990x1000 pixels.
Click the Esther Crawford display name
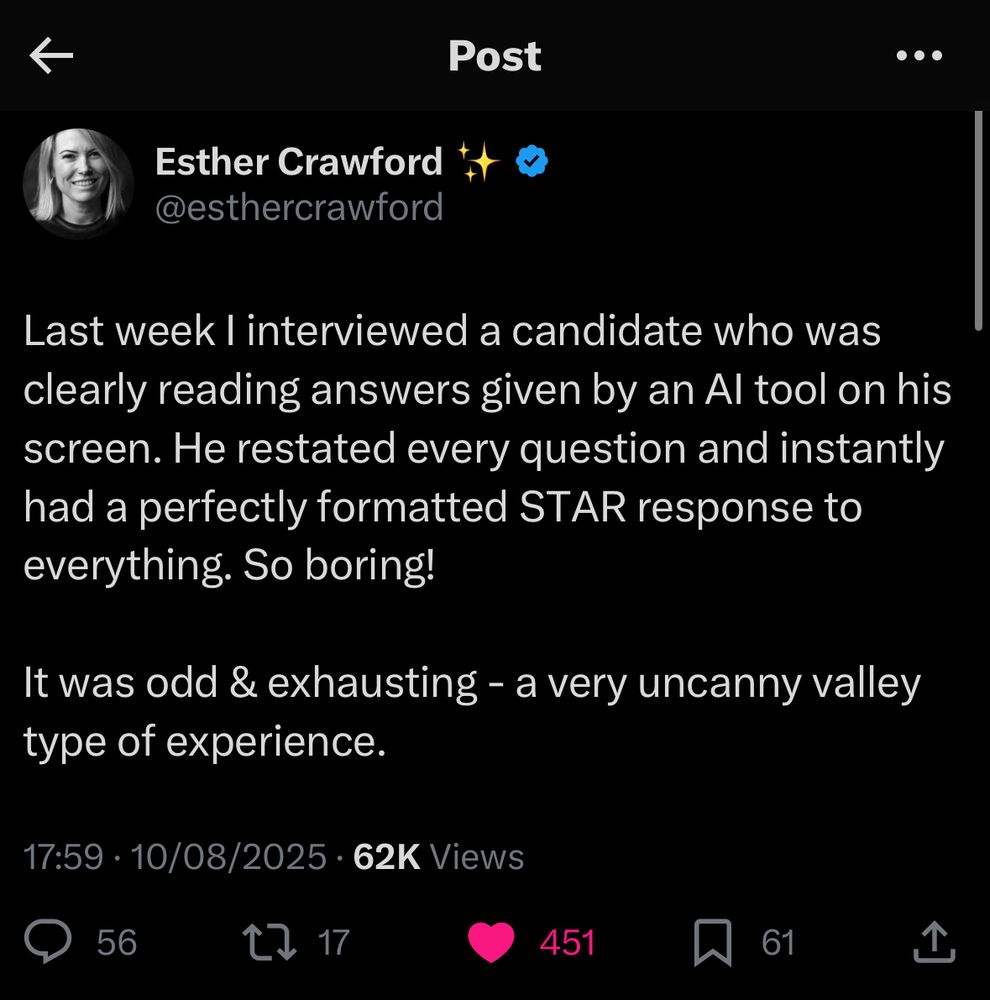[x=299, y=161]
